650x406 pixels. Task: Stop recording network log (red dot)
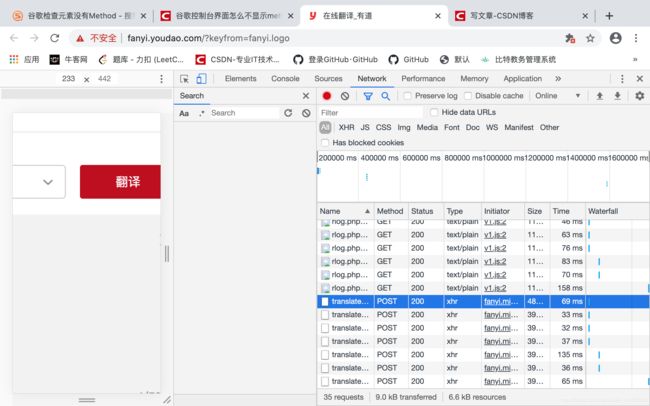coord(327,96)
